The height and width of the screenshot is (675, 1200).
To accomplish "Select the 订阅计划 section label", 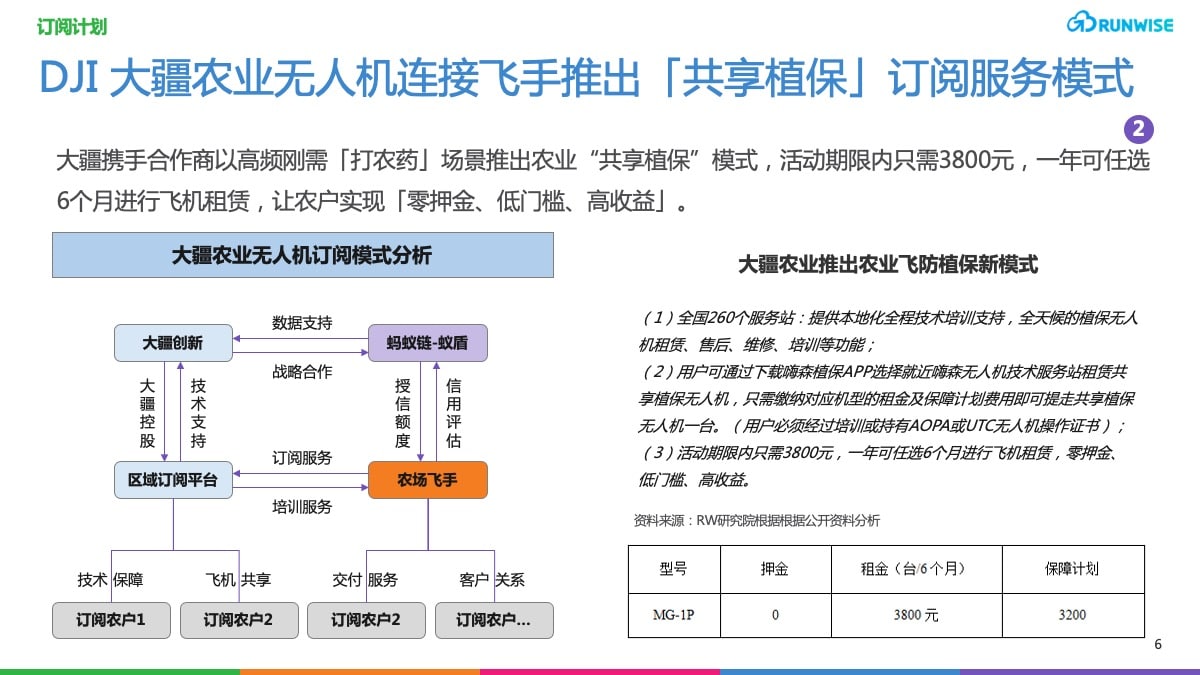I will [x=72, y=28].
